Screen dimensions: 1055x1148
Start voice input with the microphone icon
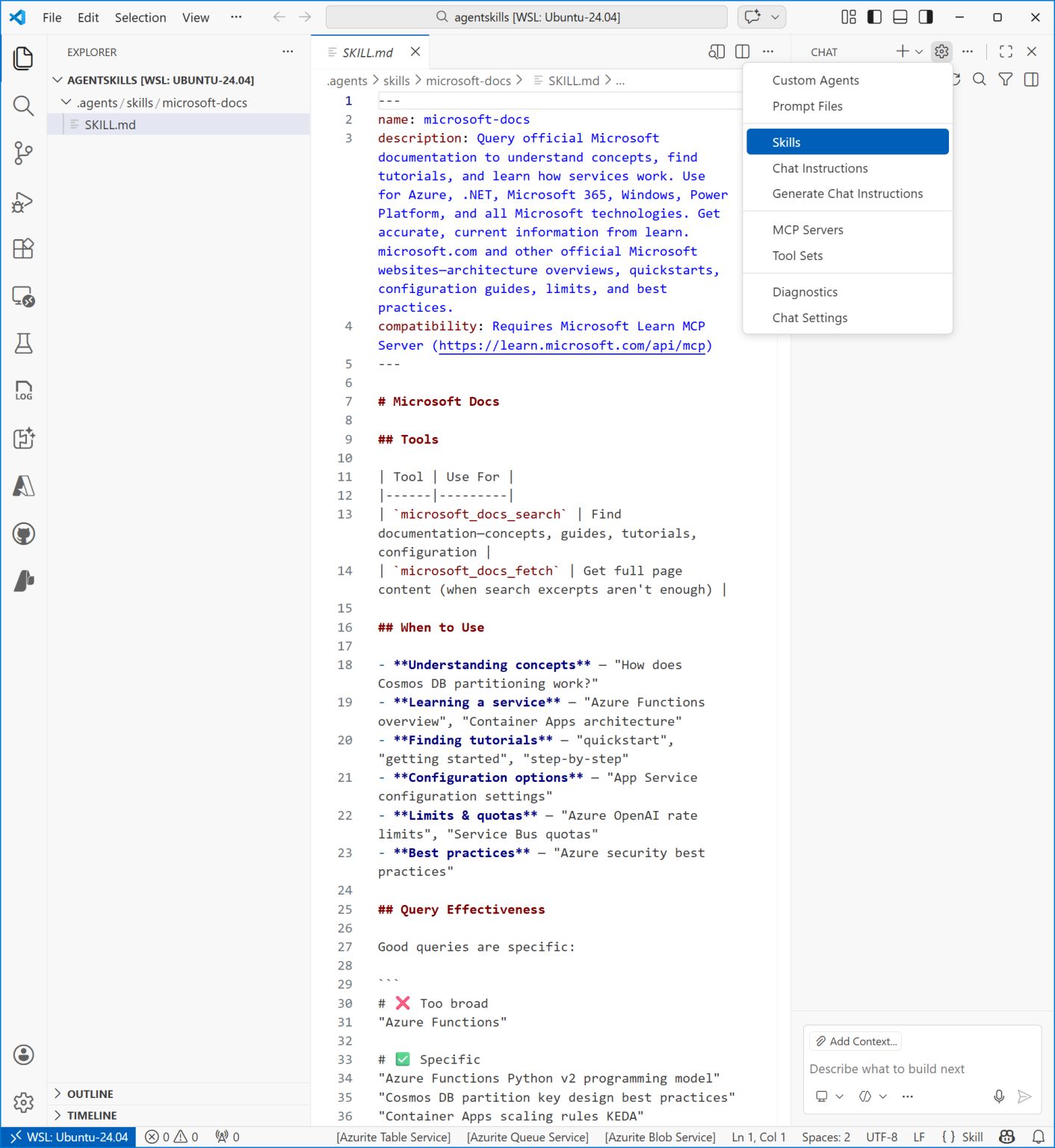[x=999, y=1096]
